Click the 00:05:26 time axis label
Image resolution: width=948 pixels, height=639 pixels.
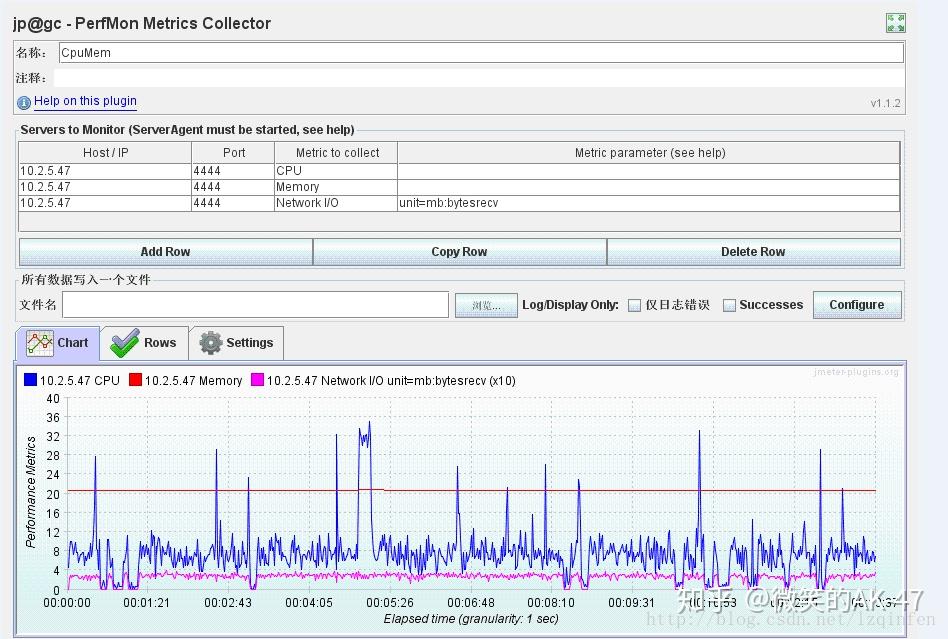coord(390,603)
